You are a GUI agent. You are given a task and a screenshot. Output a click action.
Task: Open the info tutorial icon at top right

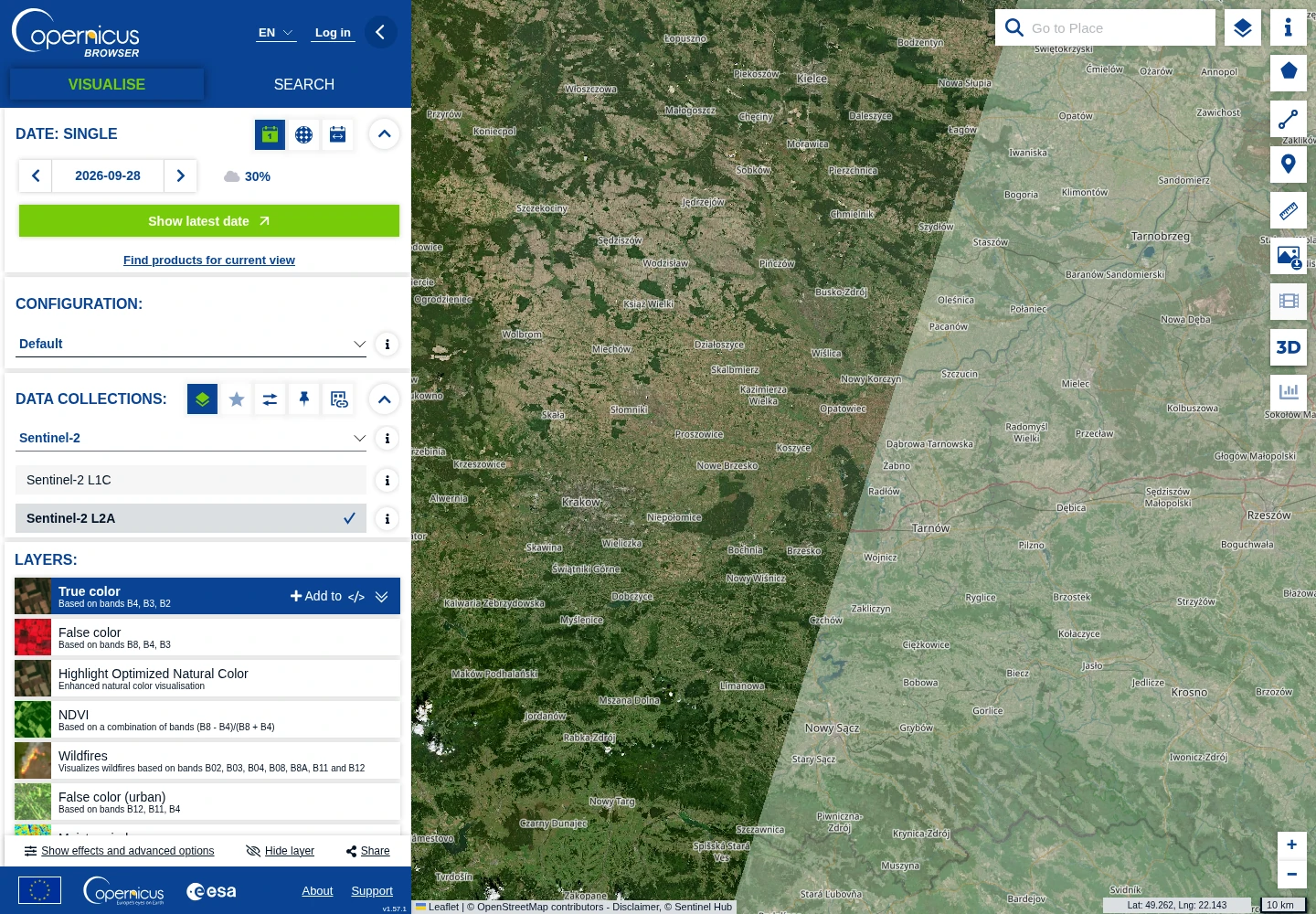[x=1289, y=27]
